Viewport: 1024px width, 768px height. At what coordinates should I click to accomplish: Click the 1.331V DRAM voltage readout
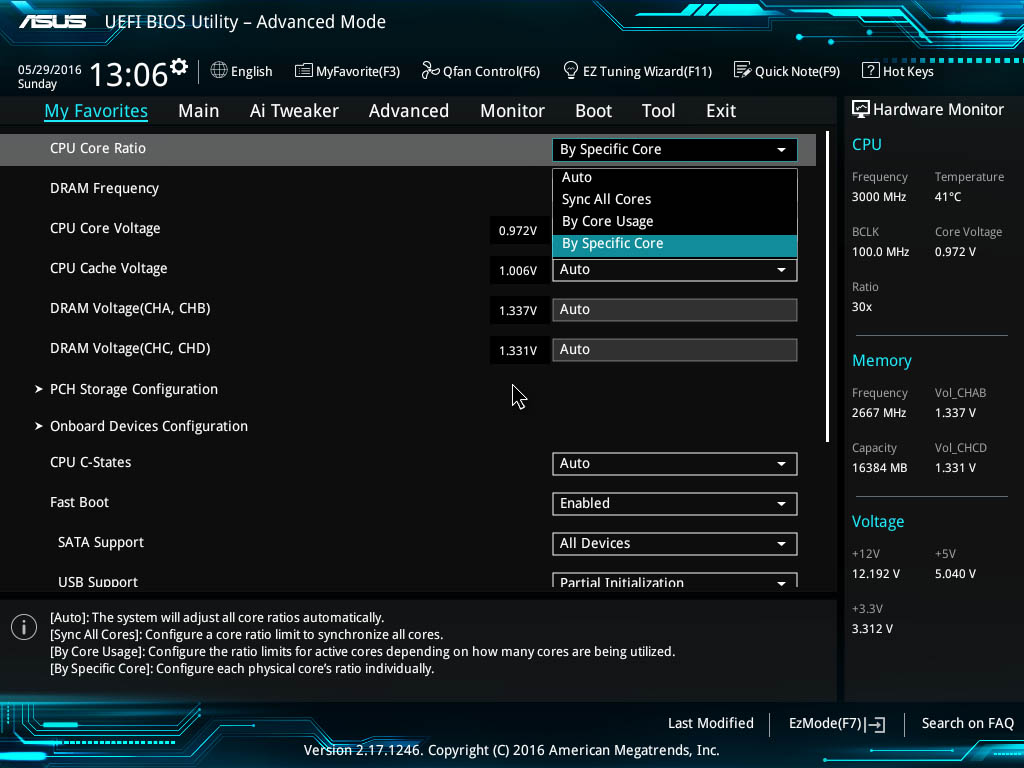click(x=518, y=350)
